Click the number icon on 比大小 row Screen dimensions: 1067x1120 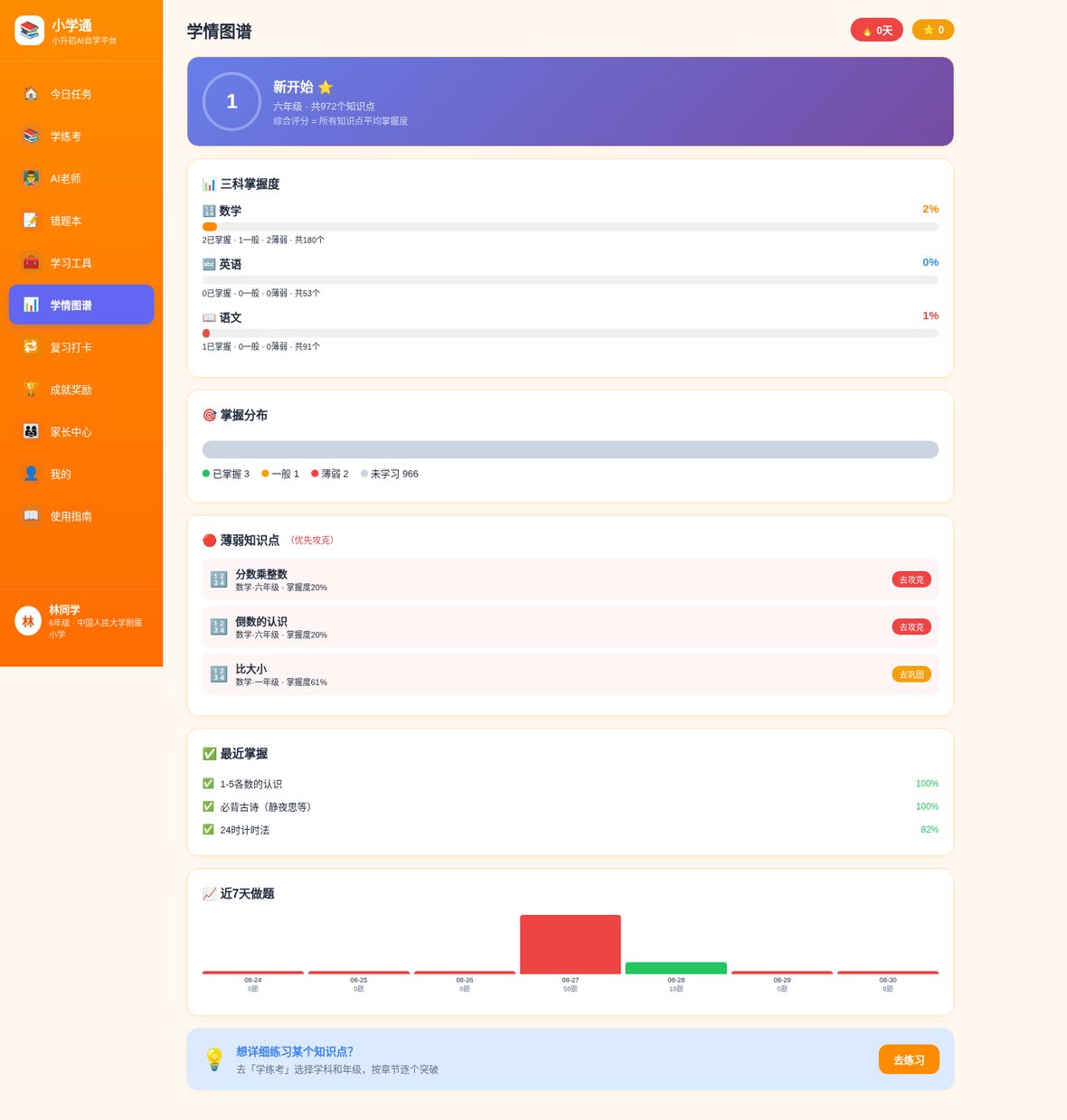[219, 674]
